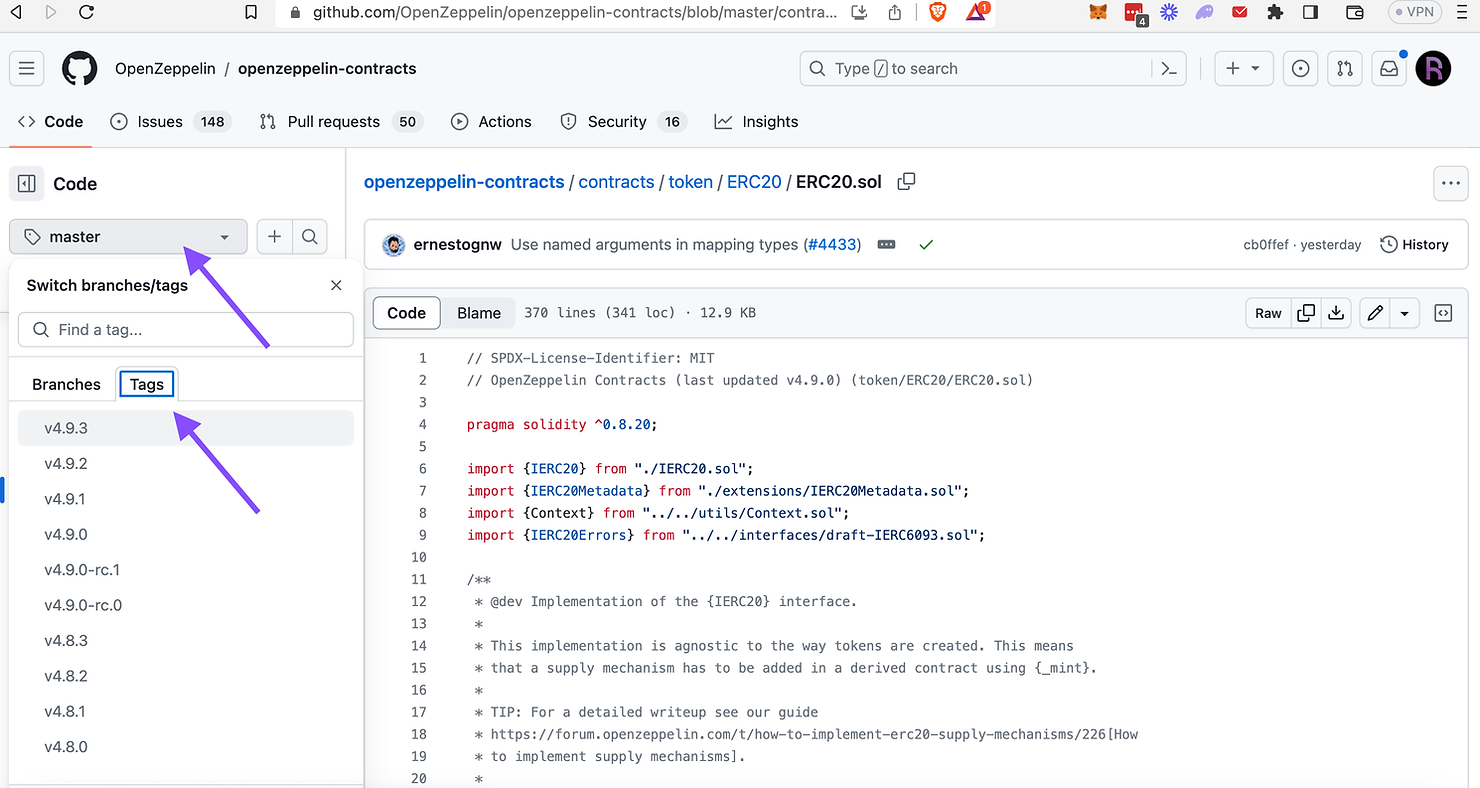Switch to the Tags tab in popup
Screen dimensions: 1480x788
tap(146, 384)
